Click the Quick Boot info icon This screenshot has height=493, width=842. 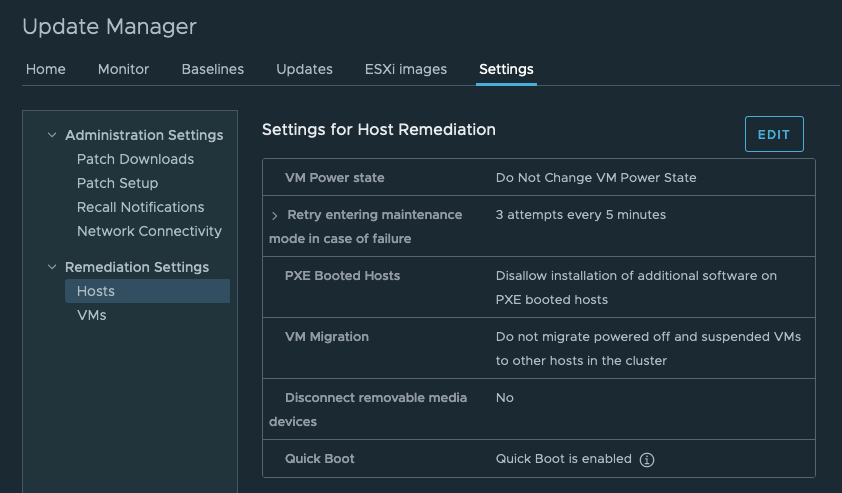click(647, 460)
